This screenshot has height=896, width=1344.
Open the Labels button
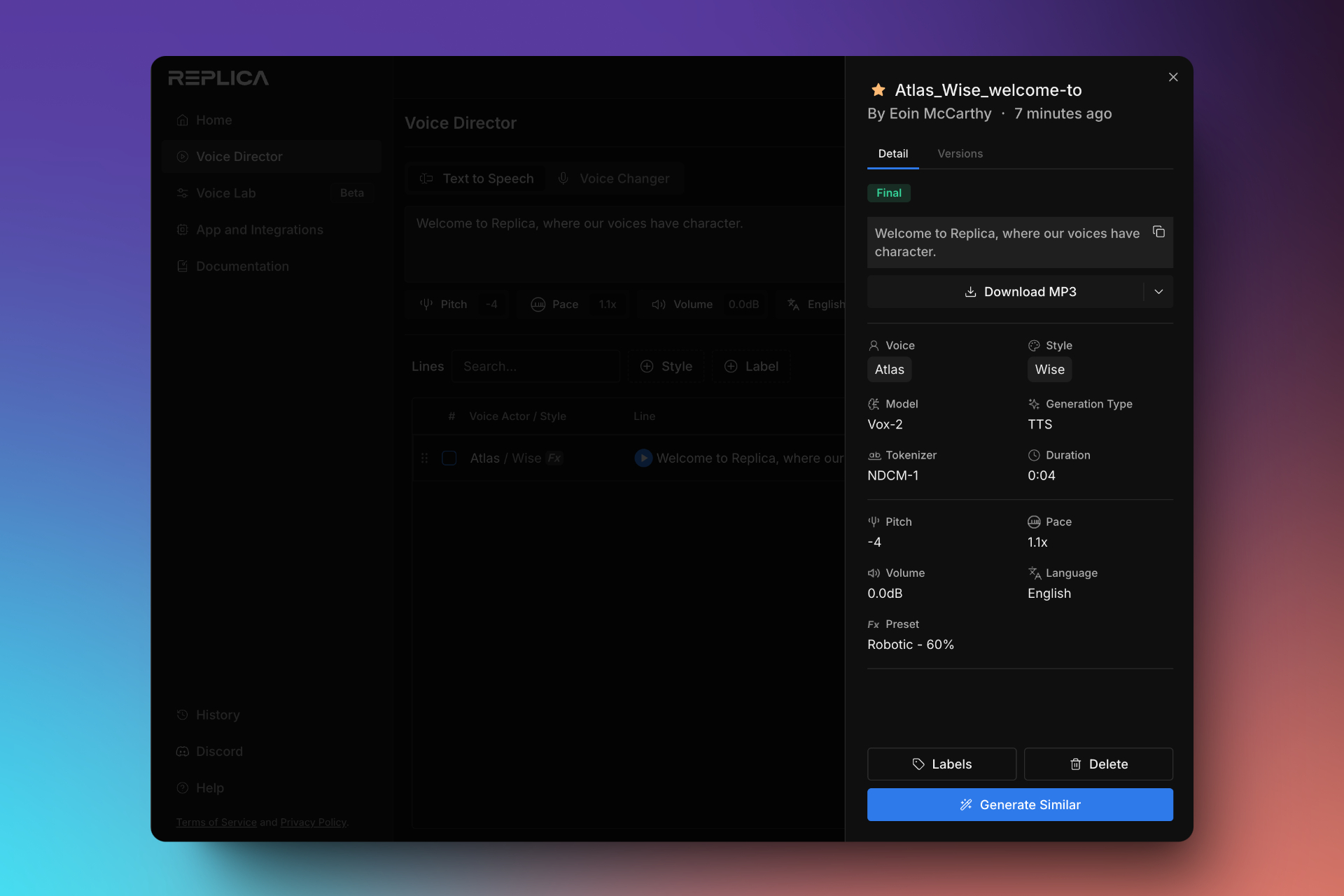tap(941, 764)
